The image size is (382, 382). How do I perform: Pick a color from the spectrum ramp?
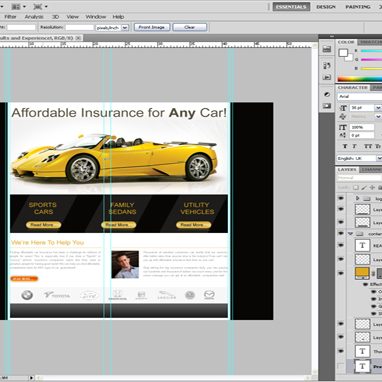click(x=360, y=79)
